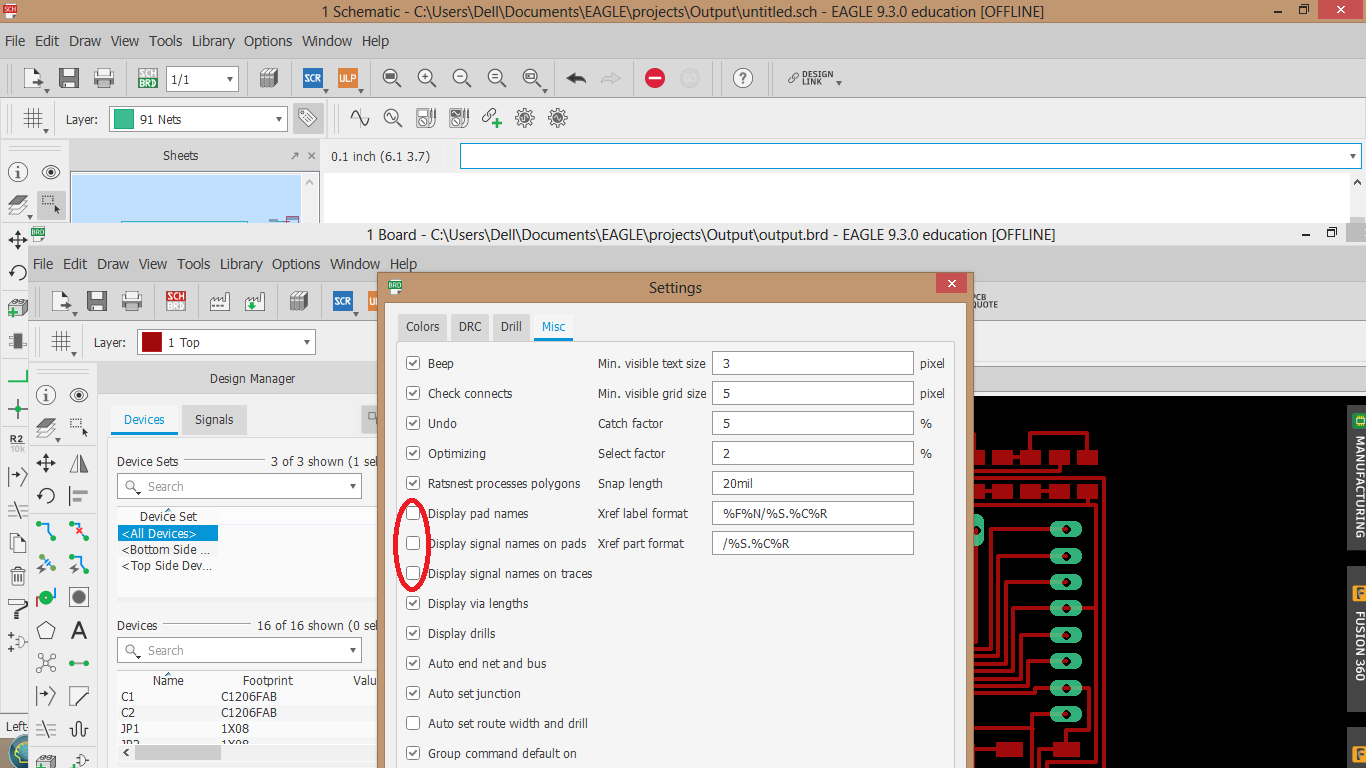The width and height of the screenshot is (1366, 768).
Task: Click Save icon in Board toolbar
Action: [97, 301]
